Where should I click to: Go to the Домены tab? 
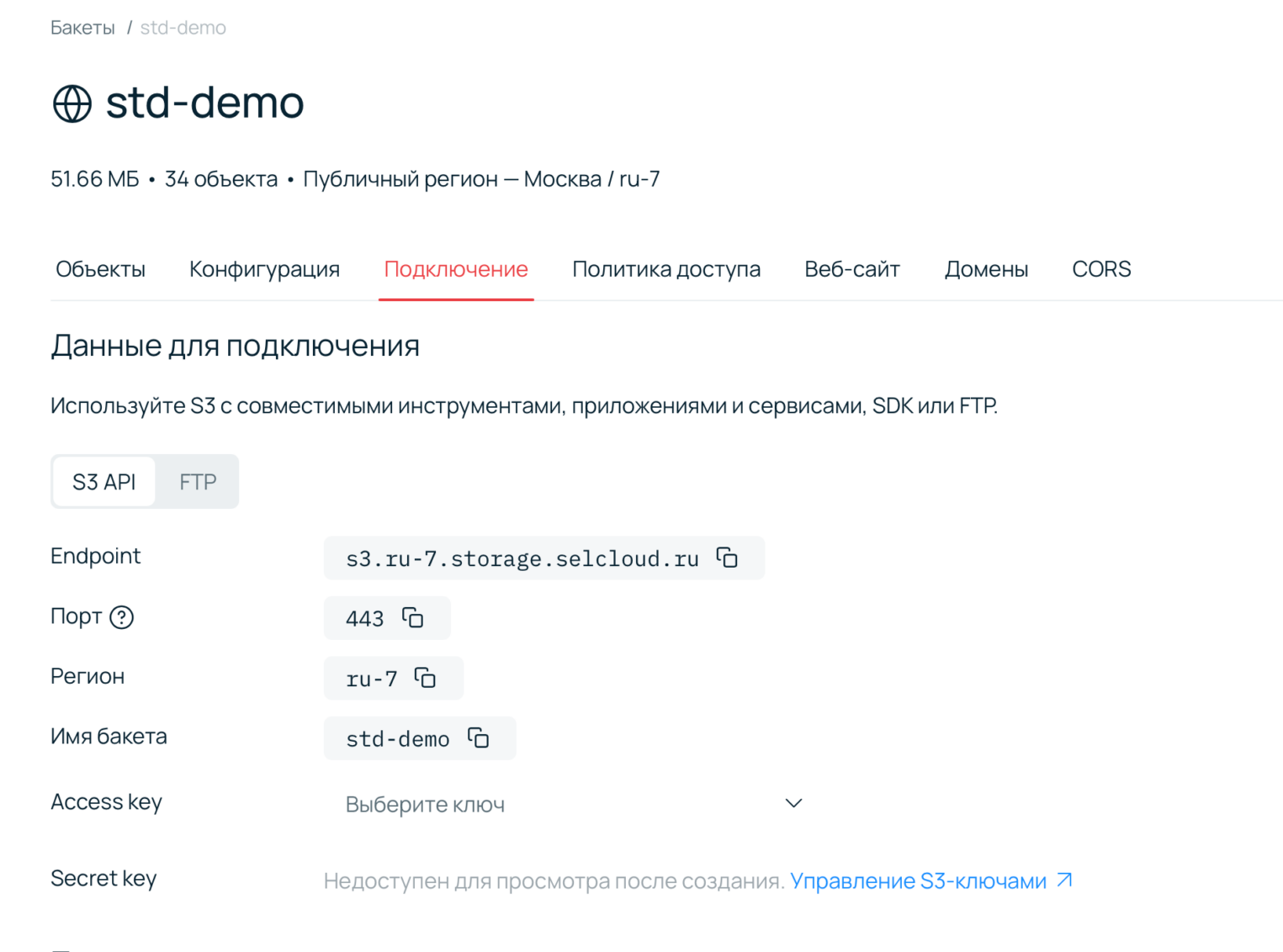tap(986, 269)
